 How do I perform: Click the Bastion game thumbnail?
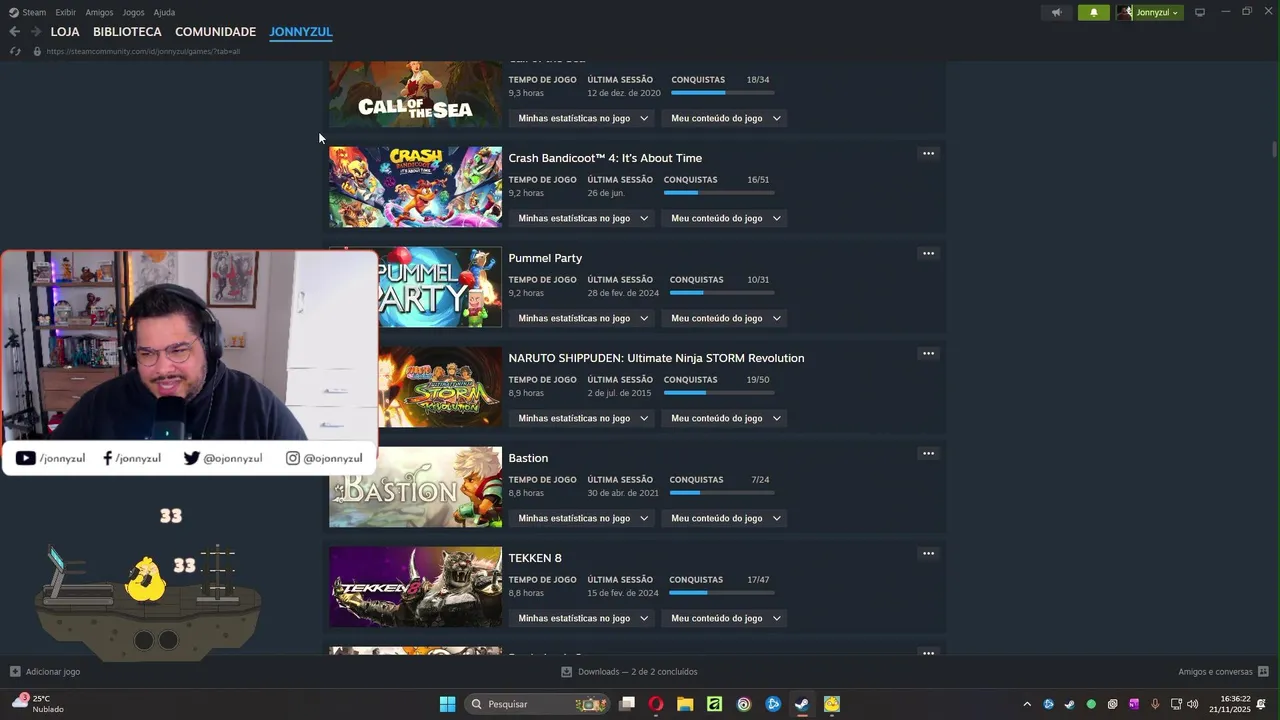tap(415, 487)
